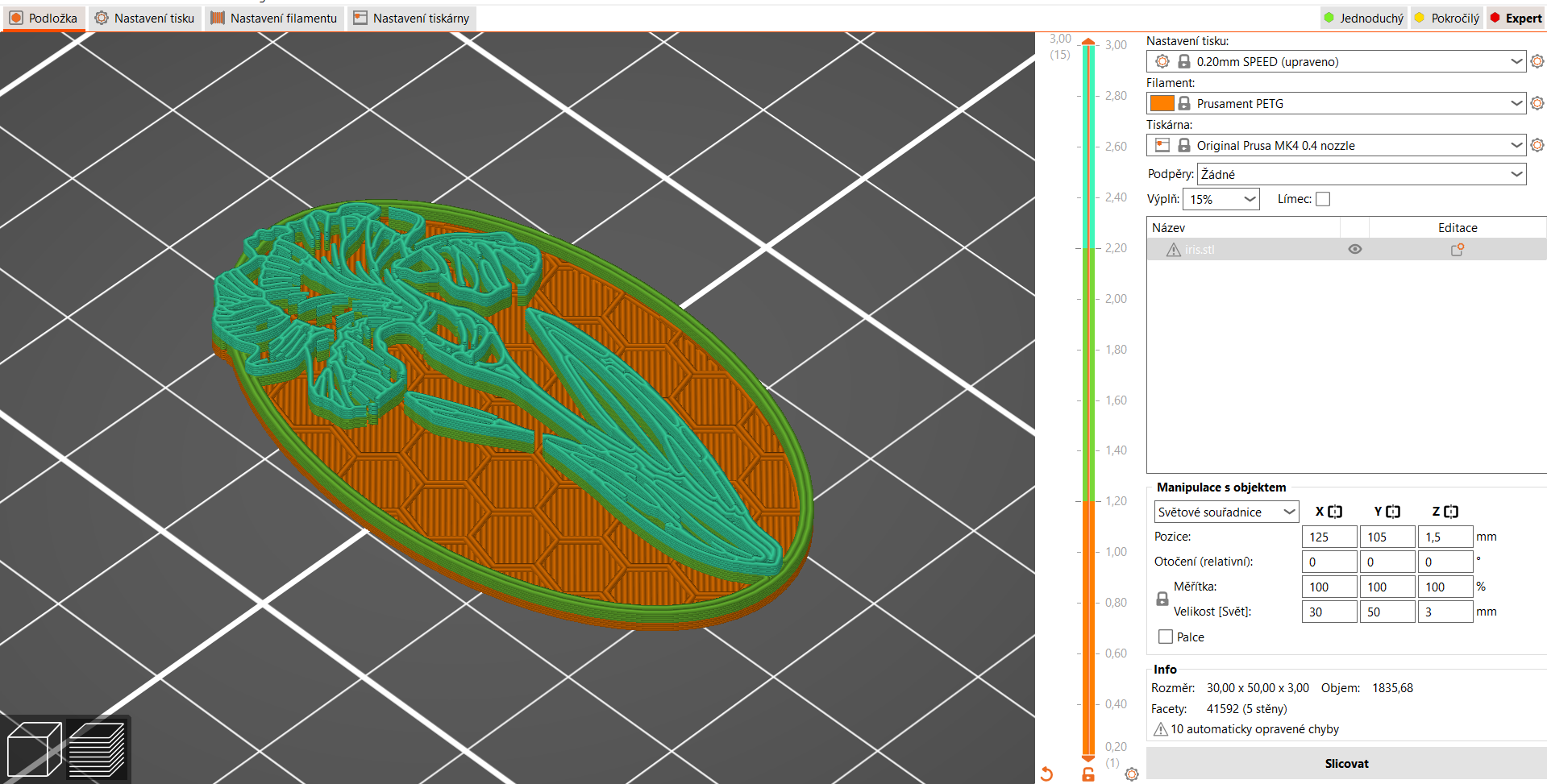Click upper thumb of layer slider

pyautogui.click(x=1088, y=42)
